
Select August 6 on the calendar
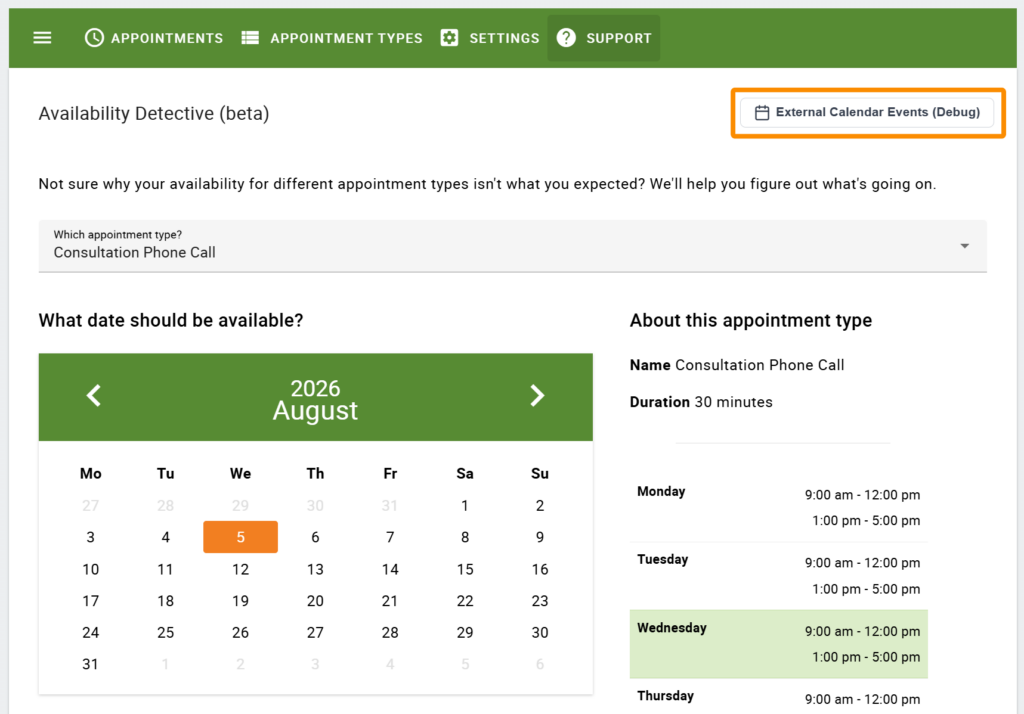click(315, 537)
